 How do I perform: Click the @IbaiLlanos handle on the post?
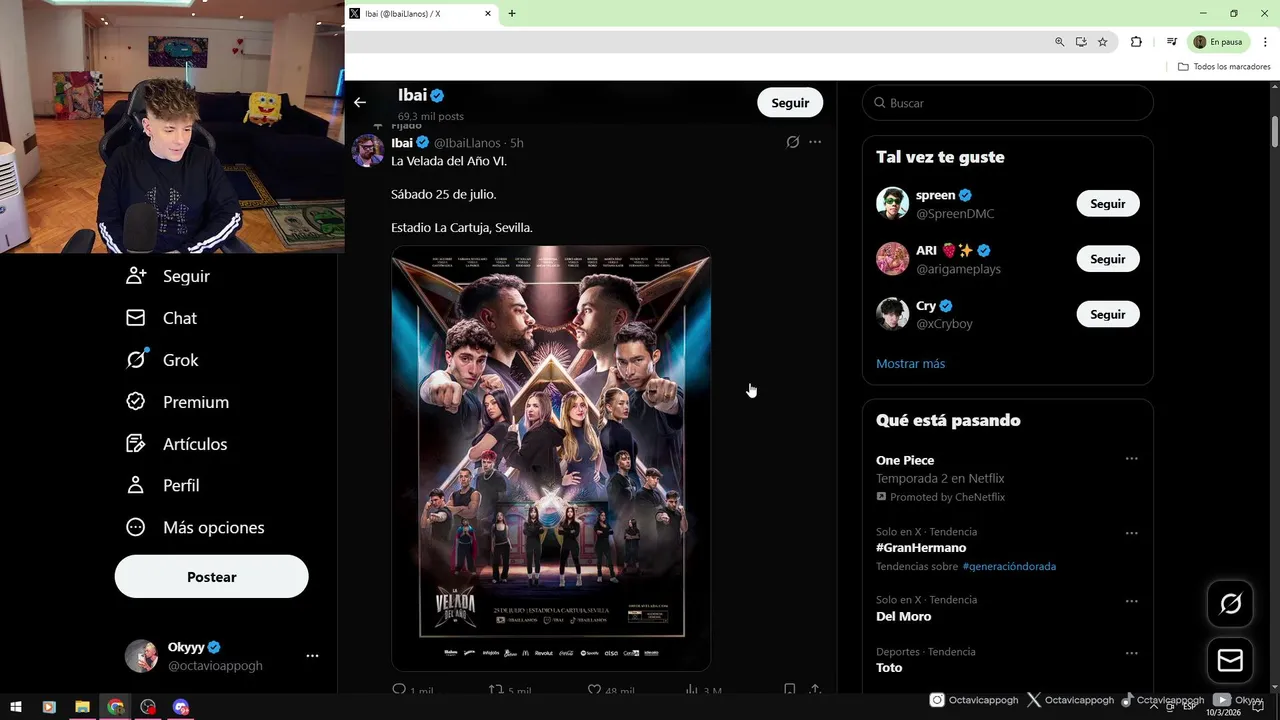tap(468, 143)
